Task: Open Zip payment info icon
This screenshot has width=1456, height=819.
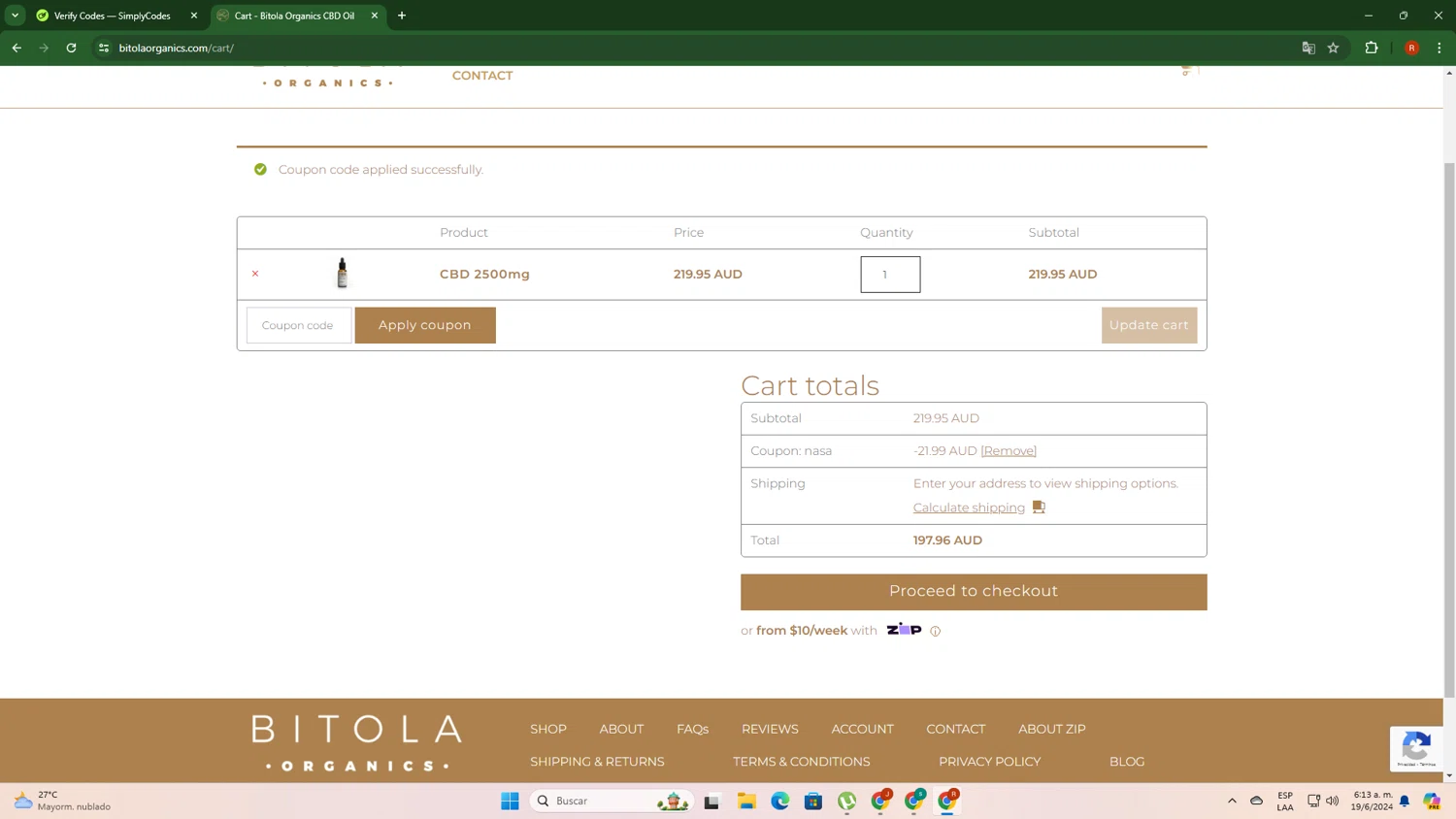Action: (935, 631)
